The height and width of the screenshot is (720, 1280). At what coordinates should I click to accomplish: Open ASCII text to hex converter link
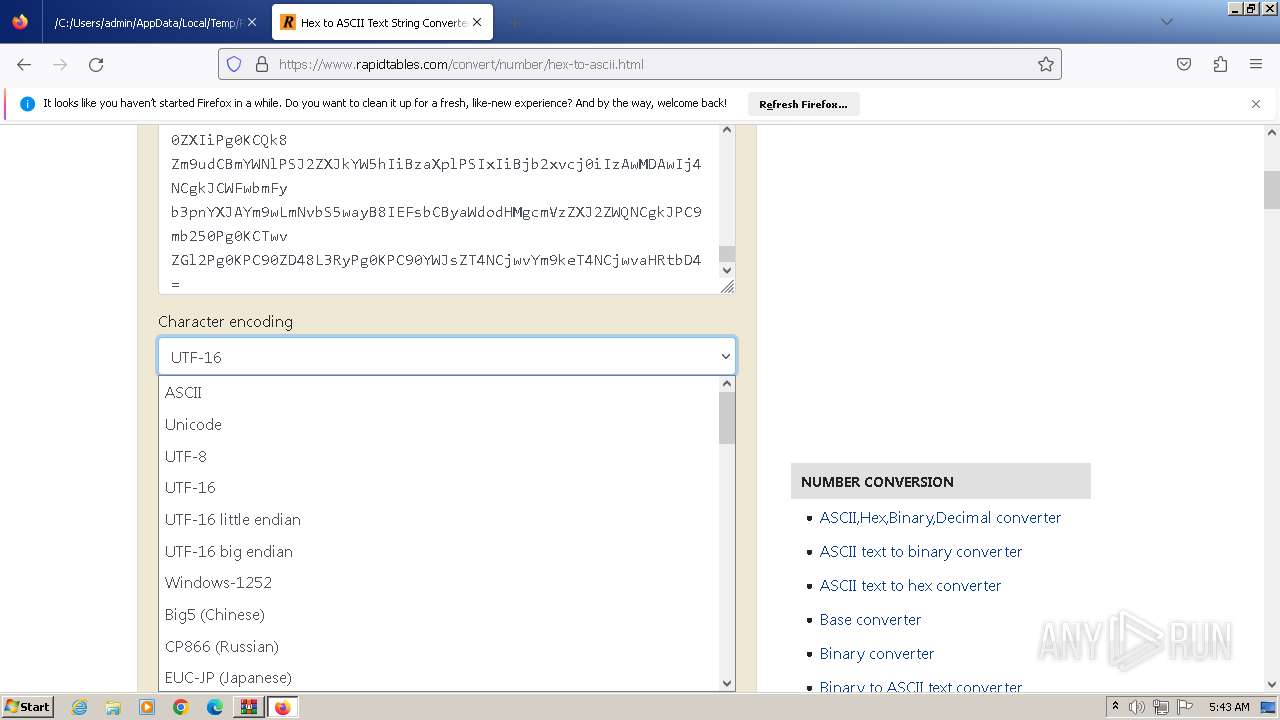coord(910,585)
